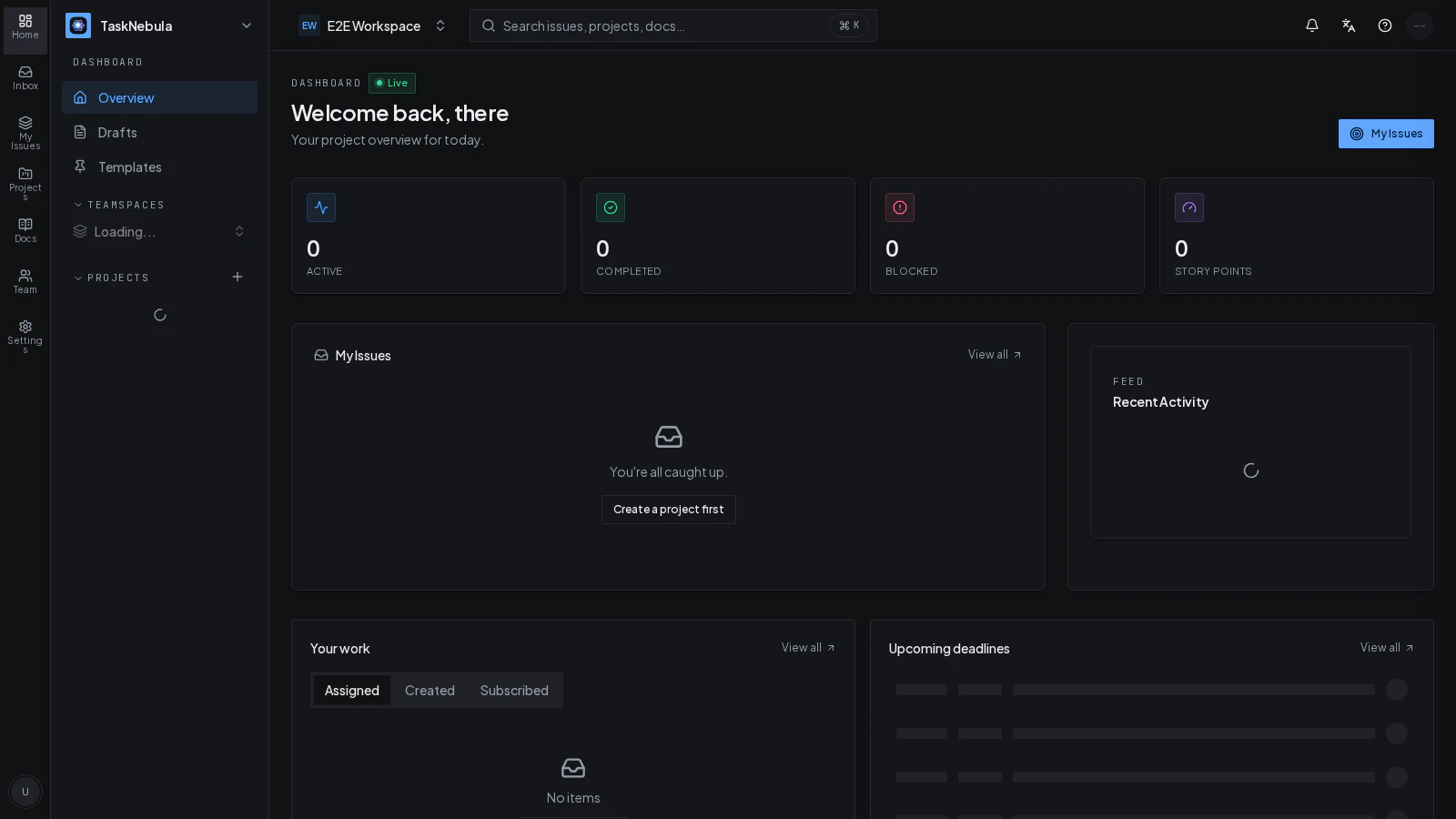1456x819 pixels.
Task: Open Team in the left rail
Action: pyautogui.click(x=25, y=282)
